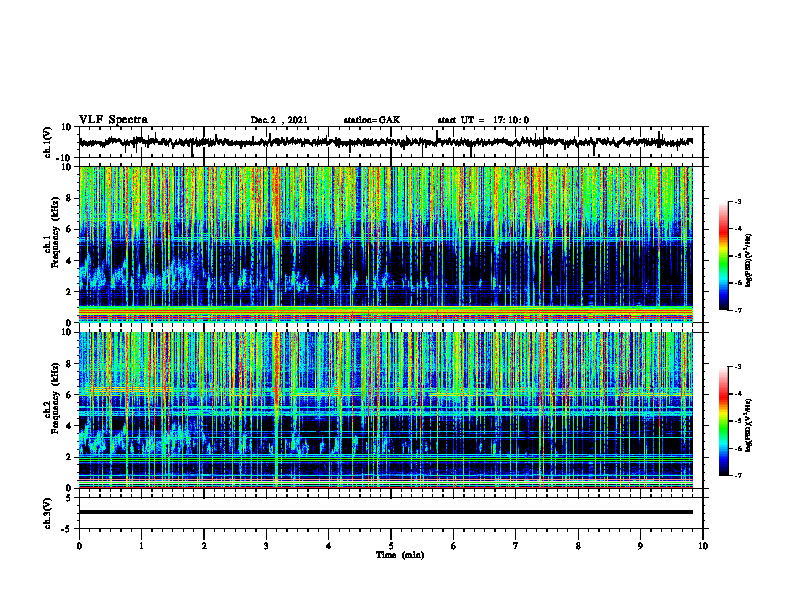Click the "-7" label on ch.2 color scale
The height and width of the screenshot is (612, 792).
pyautogui.click(x=737, y=476)
